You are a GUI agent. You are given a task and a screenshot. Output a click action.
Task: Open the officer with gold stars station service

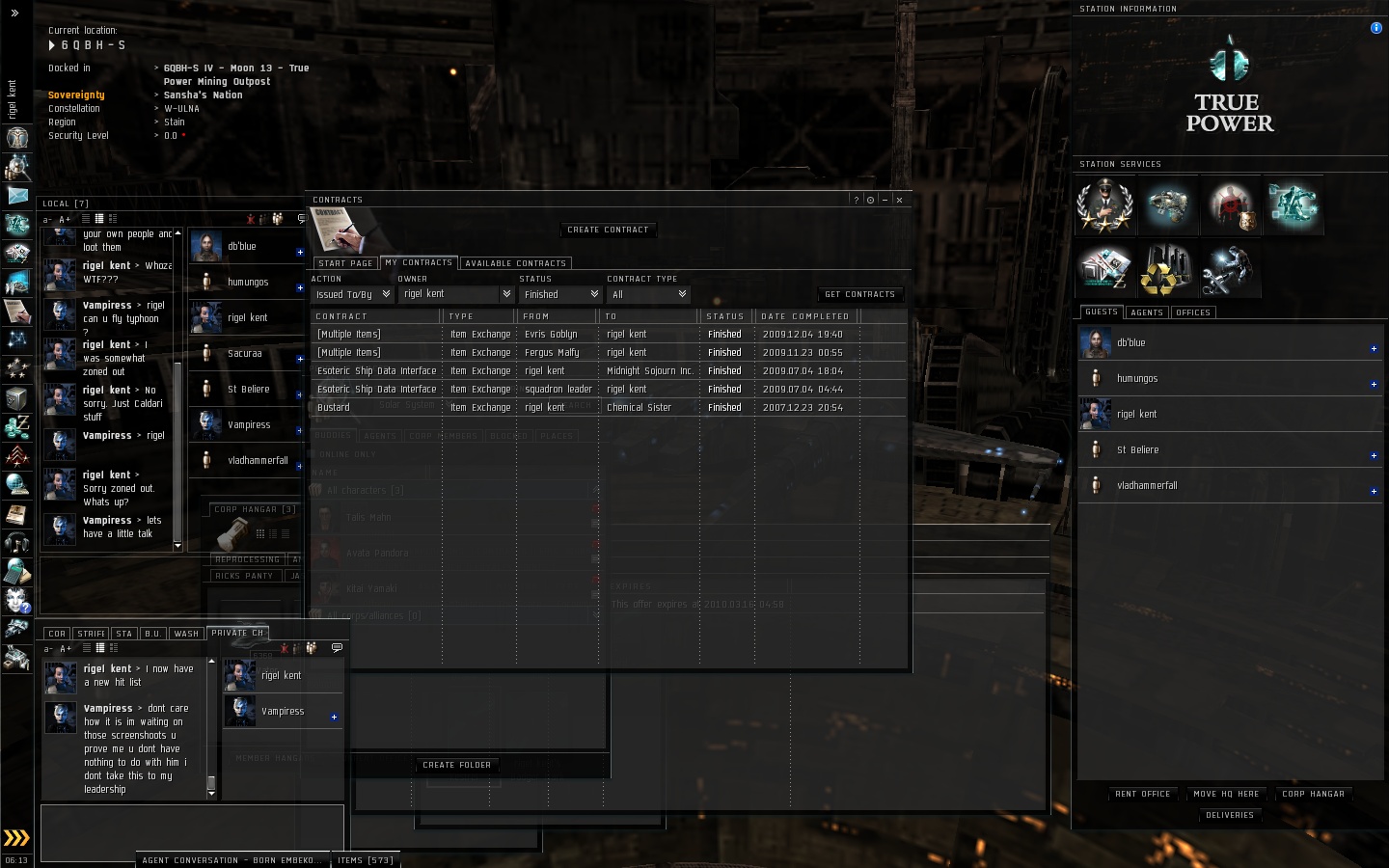click(1105, 206)
